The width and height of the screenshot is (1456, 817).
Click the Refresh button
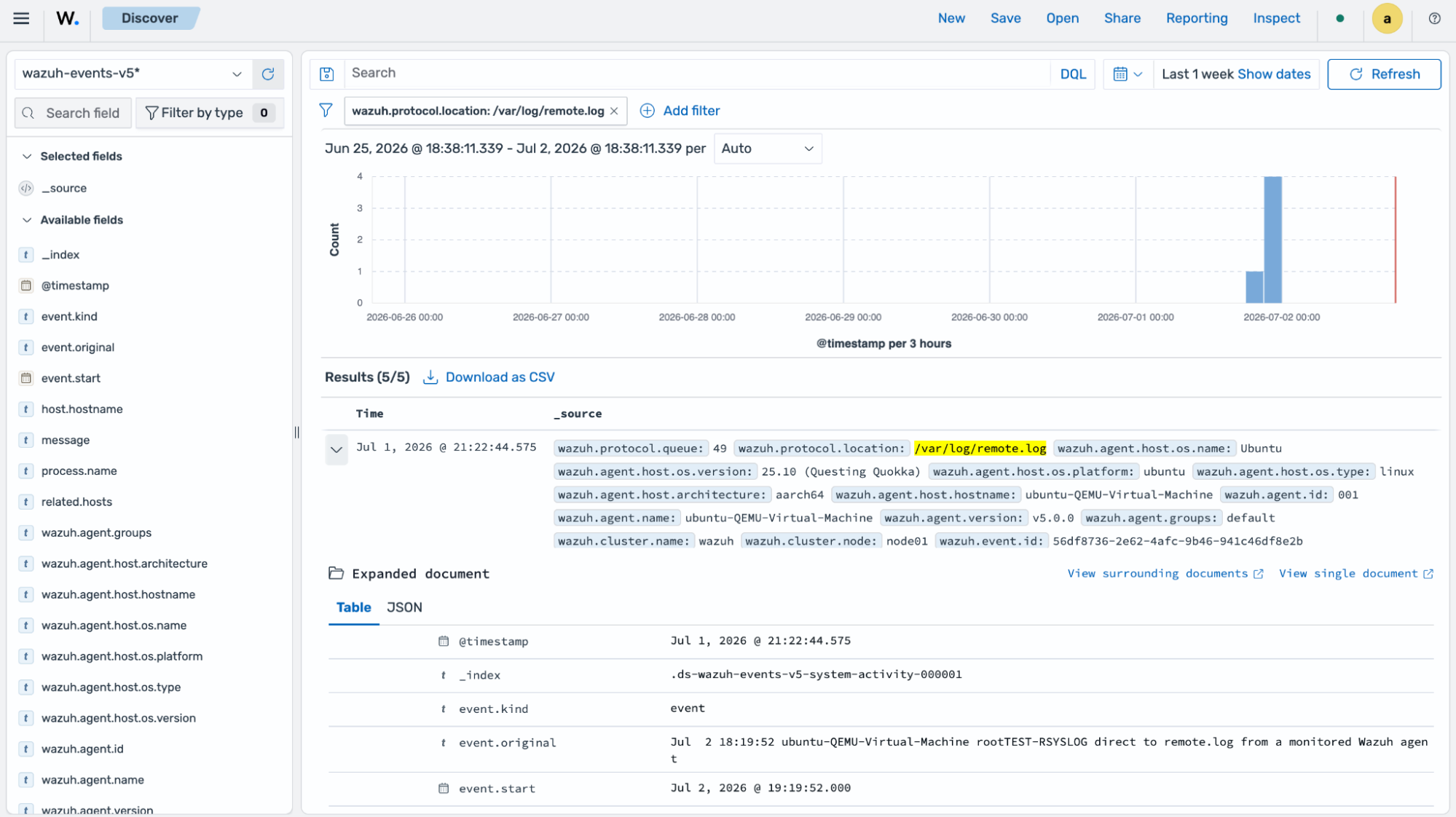tap(1384, 74)
